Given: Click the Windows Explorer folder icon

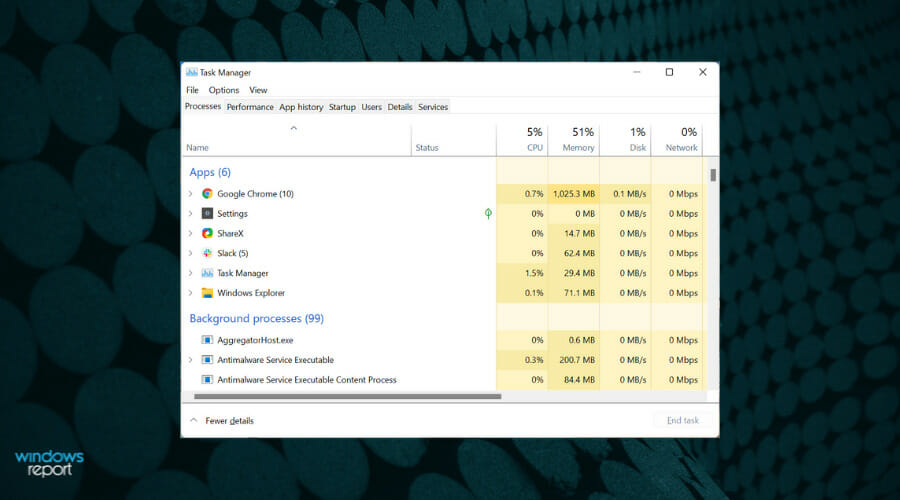Looking at the screenshot, I should 207,293.
